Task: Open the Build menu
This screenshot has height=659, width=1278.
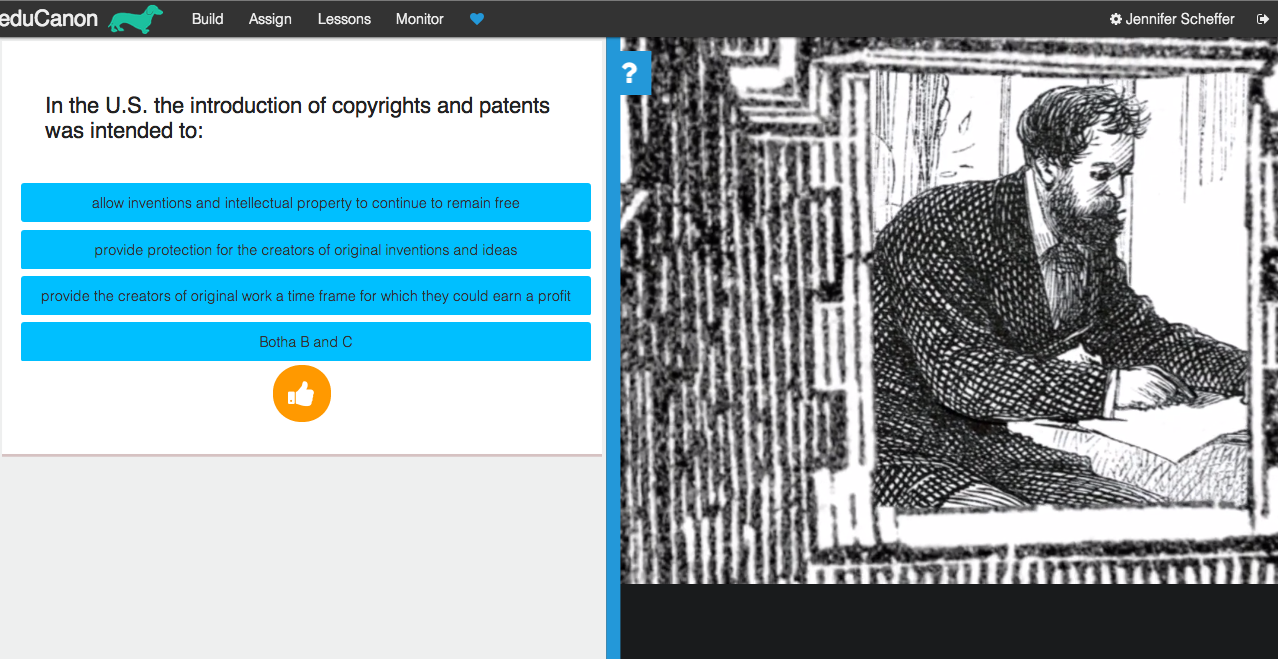Action: point(207,19)
